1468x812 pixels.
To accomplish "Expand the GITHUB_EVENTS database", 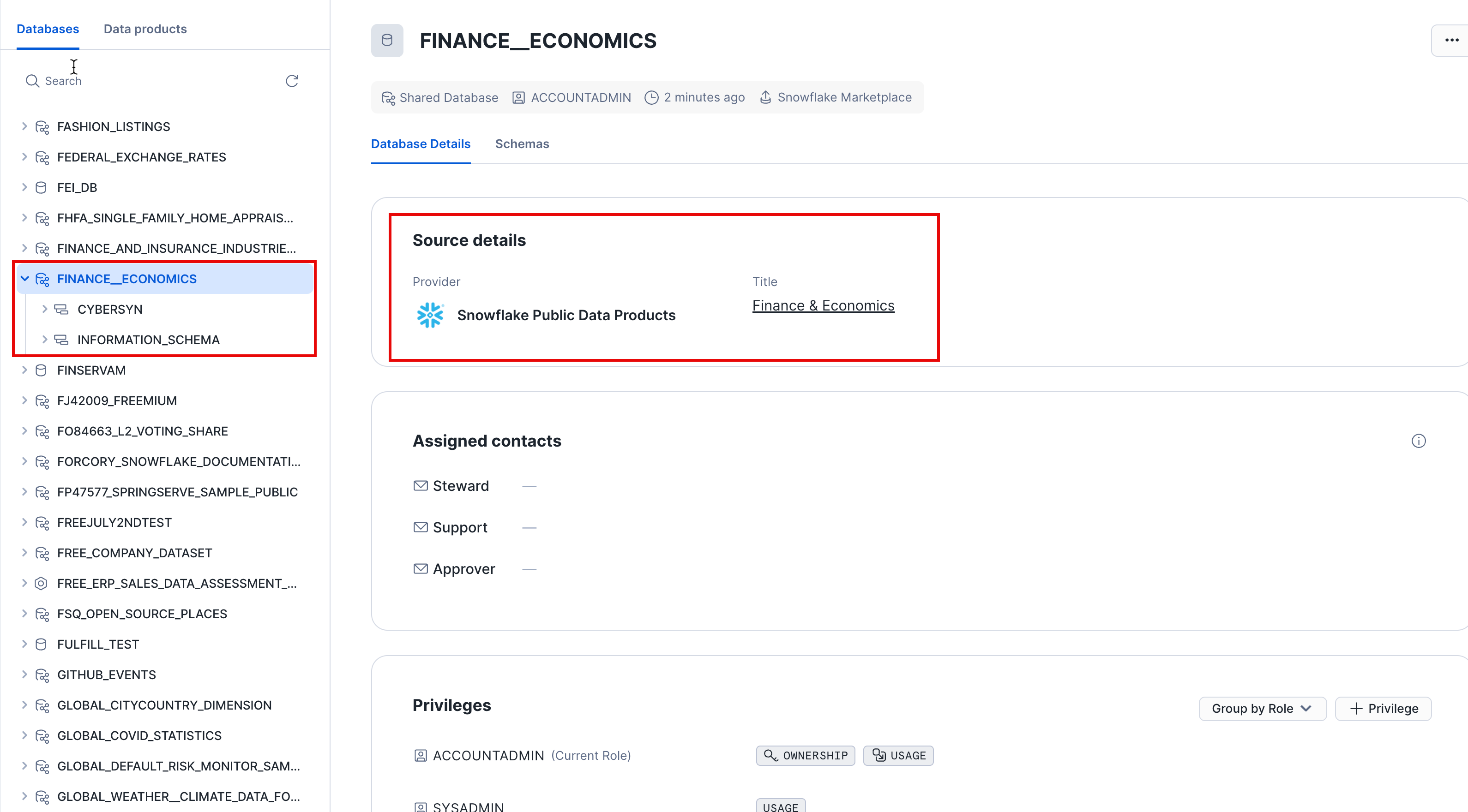I will click(24, 675).
